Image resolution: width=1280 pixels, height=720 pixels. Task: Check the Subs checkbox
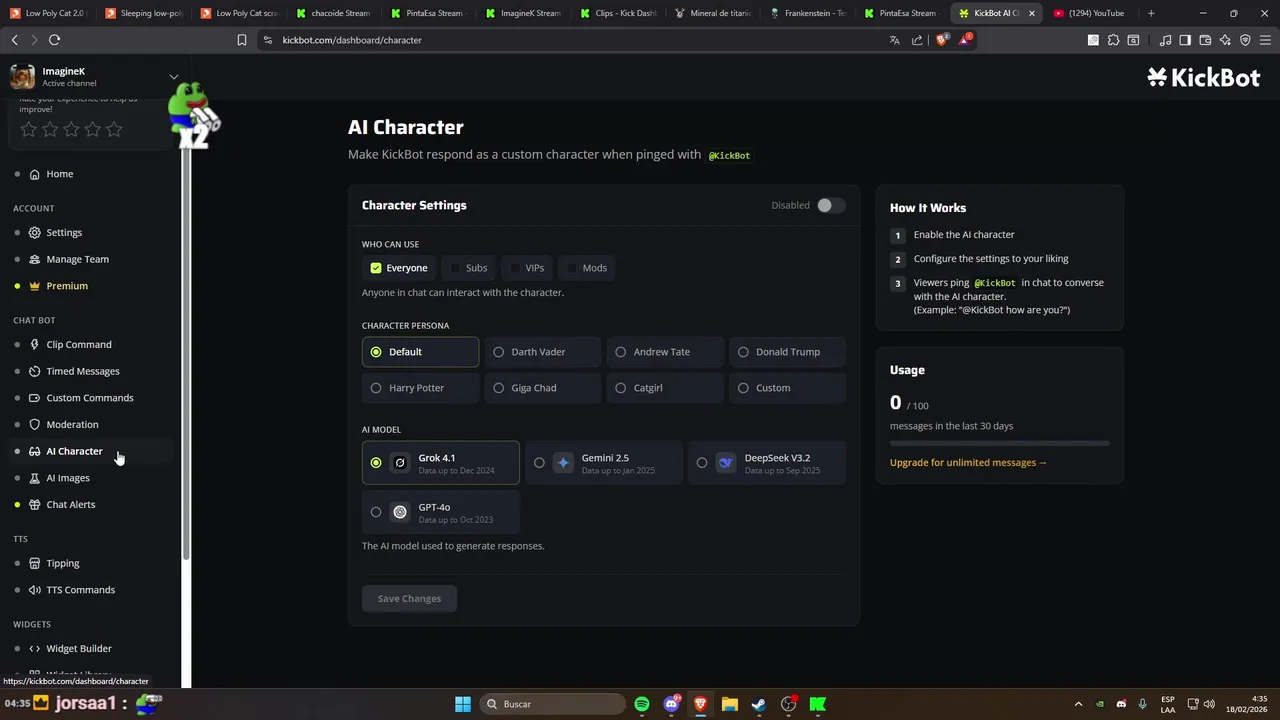click(x=455, y=268)
